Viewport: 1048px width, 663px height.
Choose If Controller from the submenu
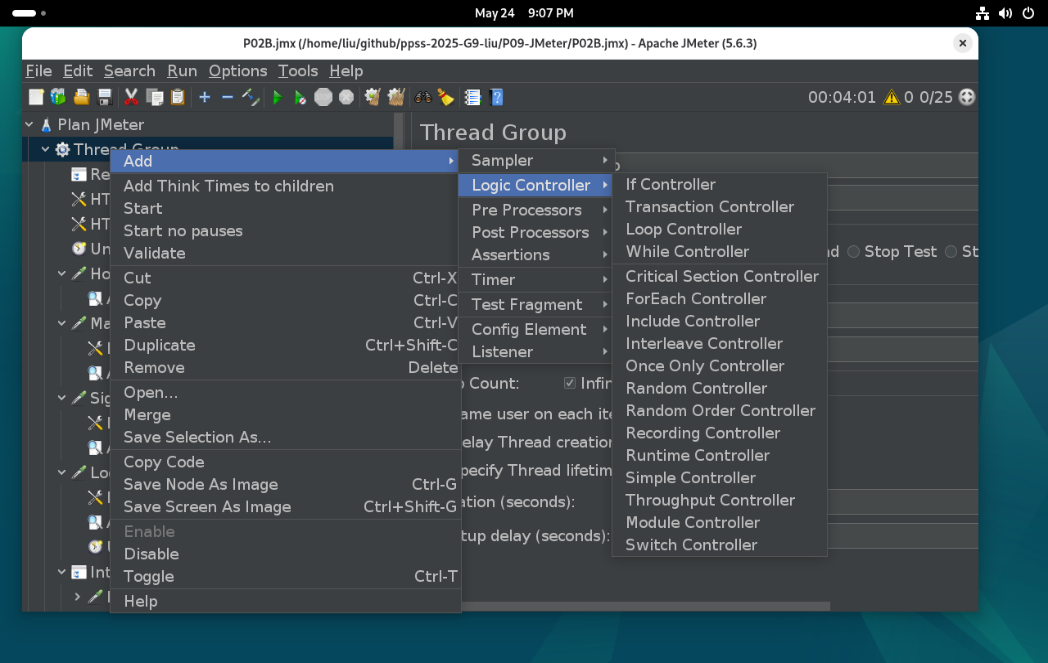click(x=720, y=184)
